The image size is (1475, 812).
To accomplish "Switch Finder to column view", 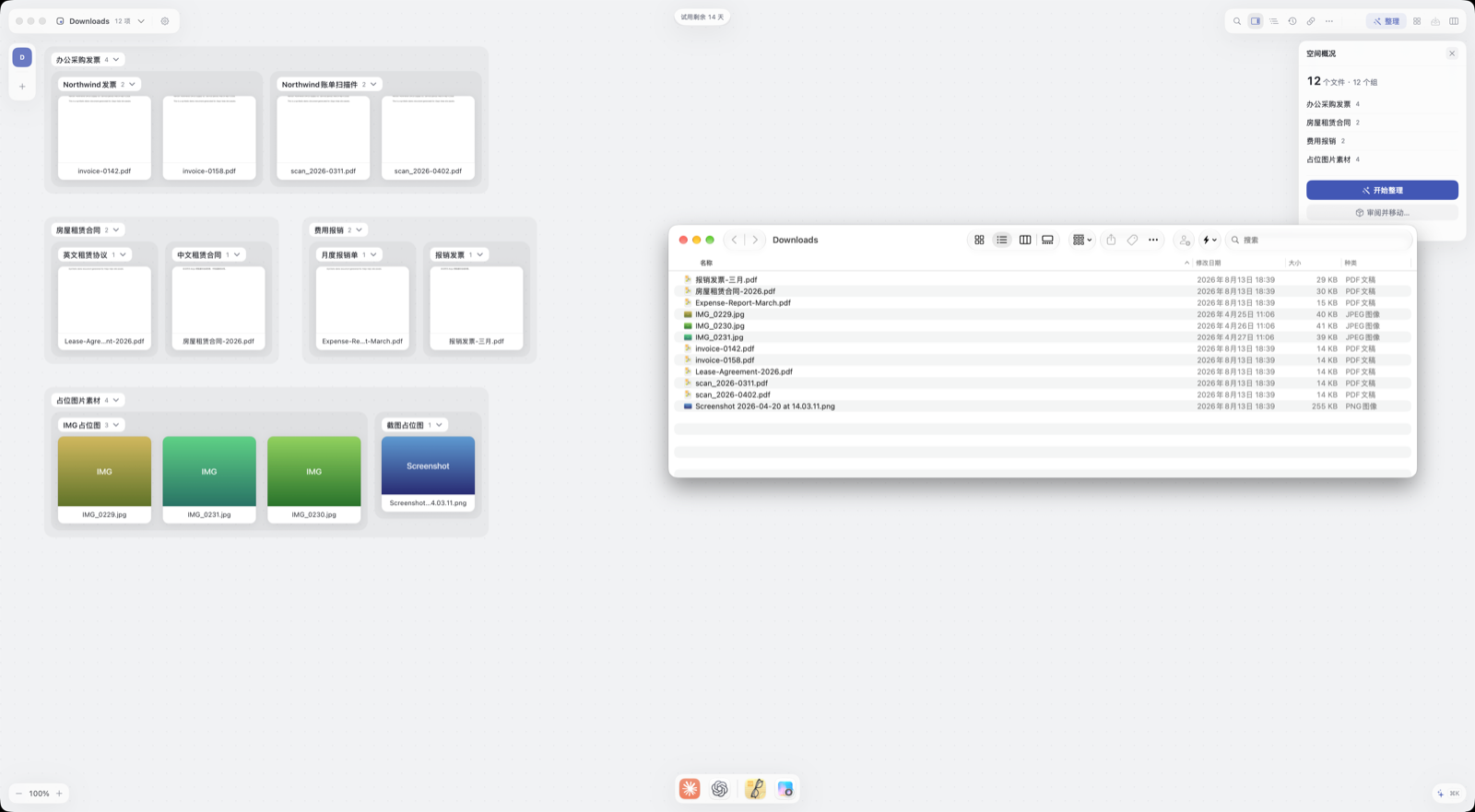I will click(x=1025, y=240).
